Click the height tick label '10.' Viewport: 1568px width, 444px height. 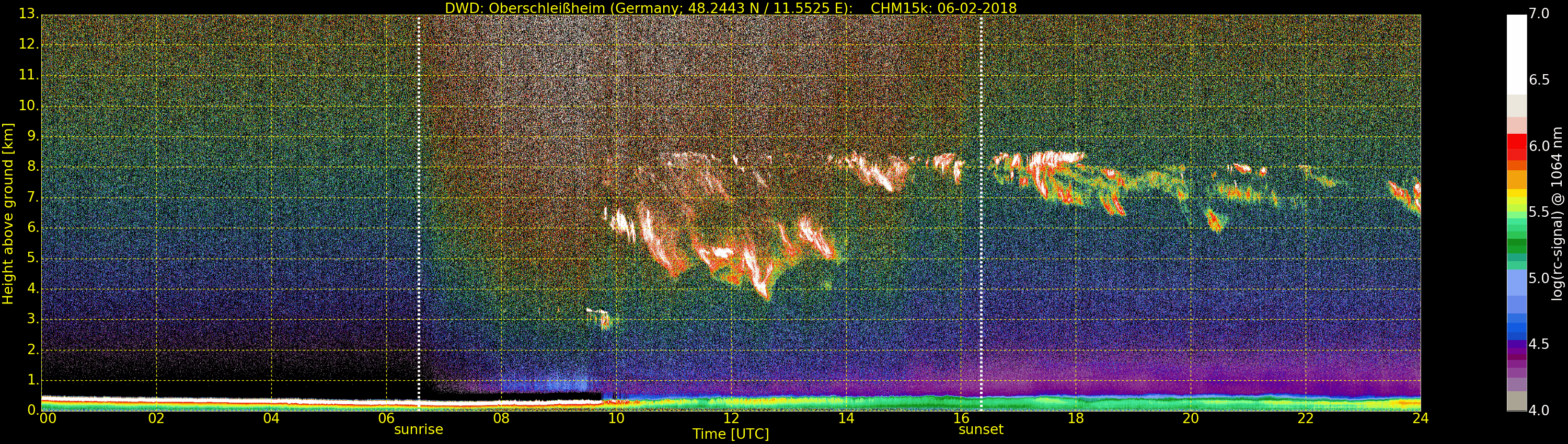coord(29,105)
